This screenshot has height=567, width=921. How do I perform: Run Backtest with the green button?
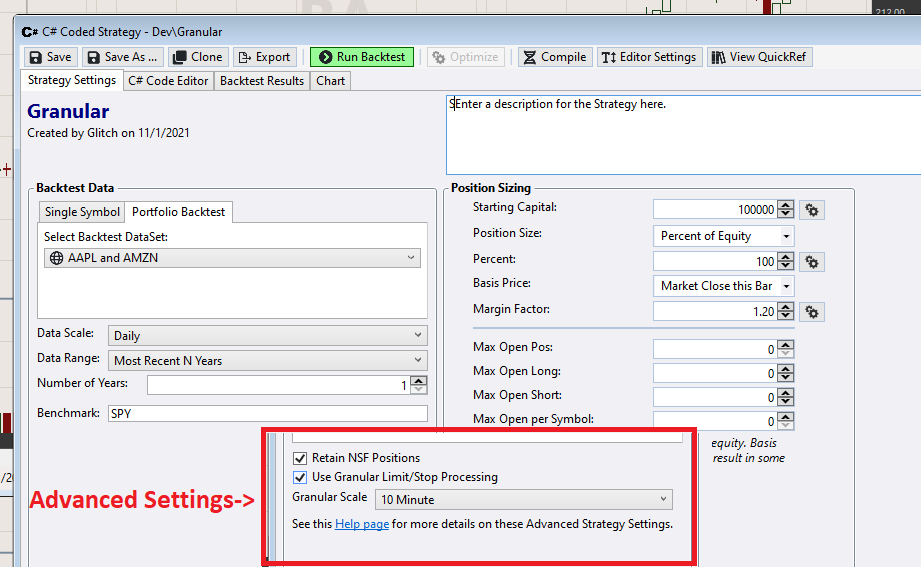[x=361, y=57]
